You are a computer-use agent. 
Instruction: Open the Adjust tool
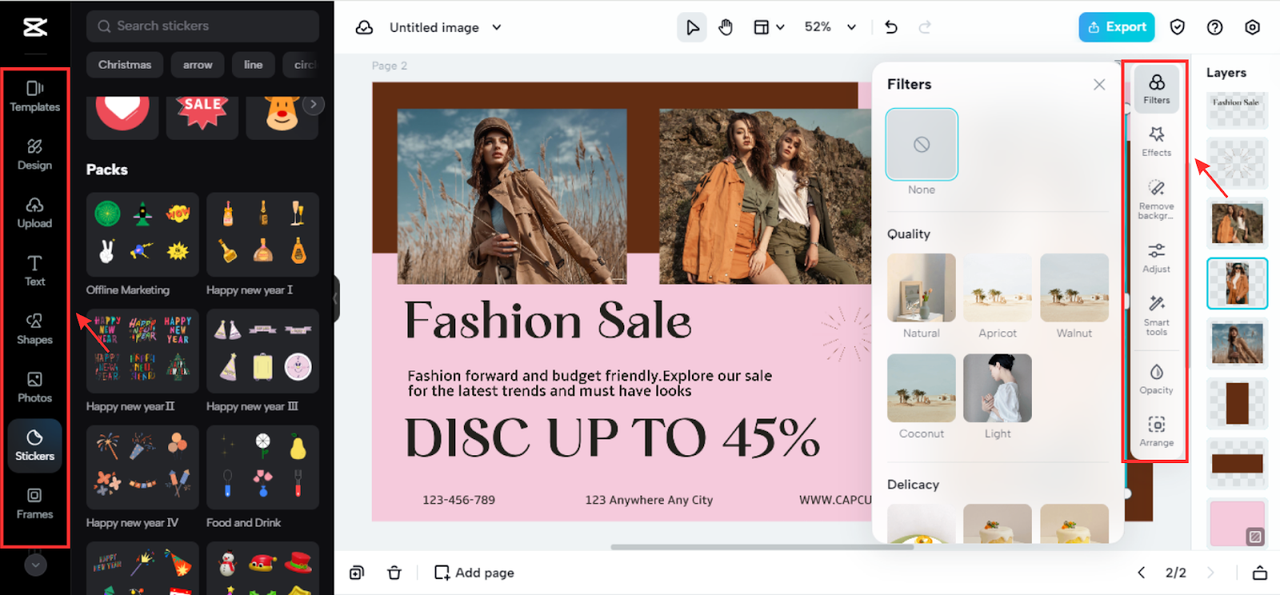(1157, 257)
